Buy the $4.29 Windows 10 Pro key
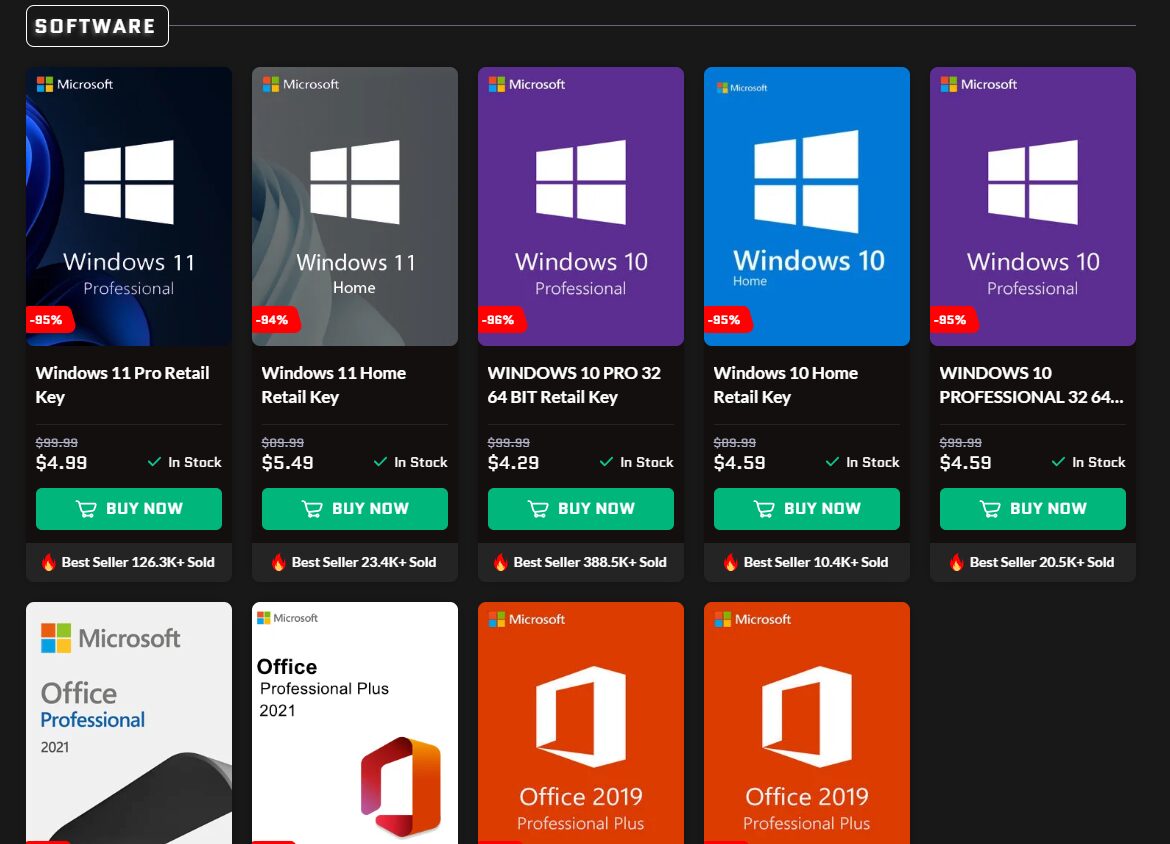This screenshot has width=1170, height=844. (580, 509)
